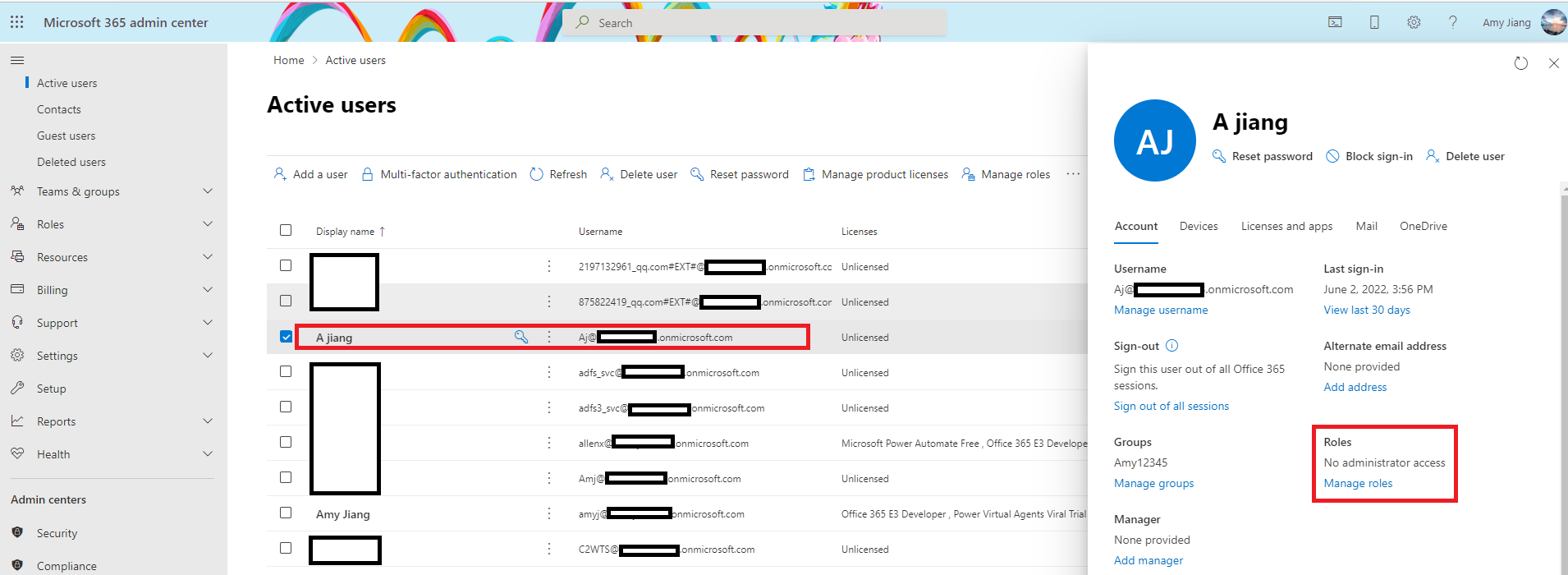Collapse the navigation hamburger menu

point(17,60)
